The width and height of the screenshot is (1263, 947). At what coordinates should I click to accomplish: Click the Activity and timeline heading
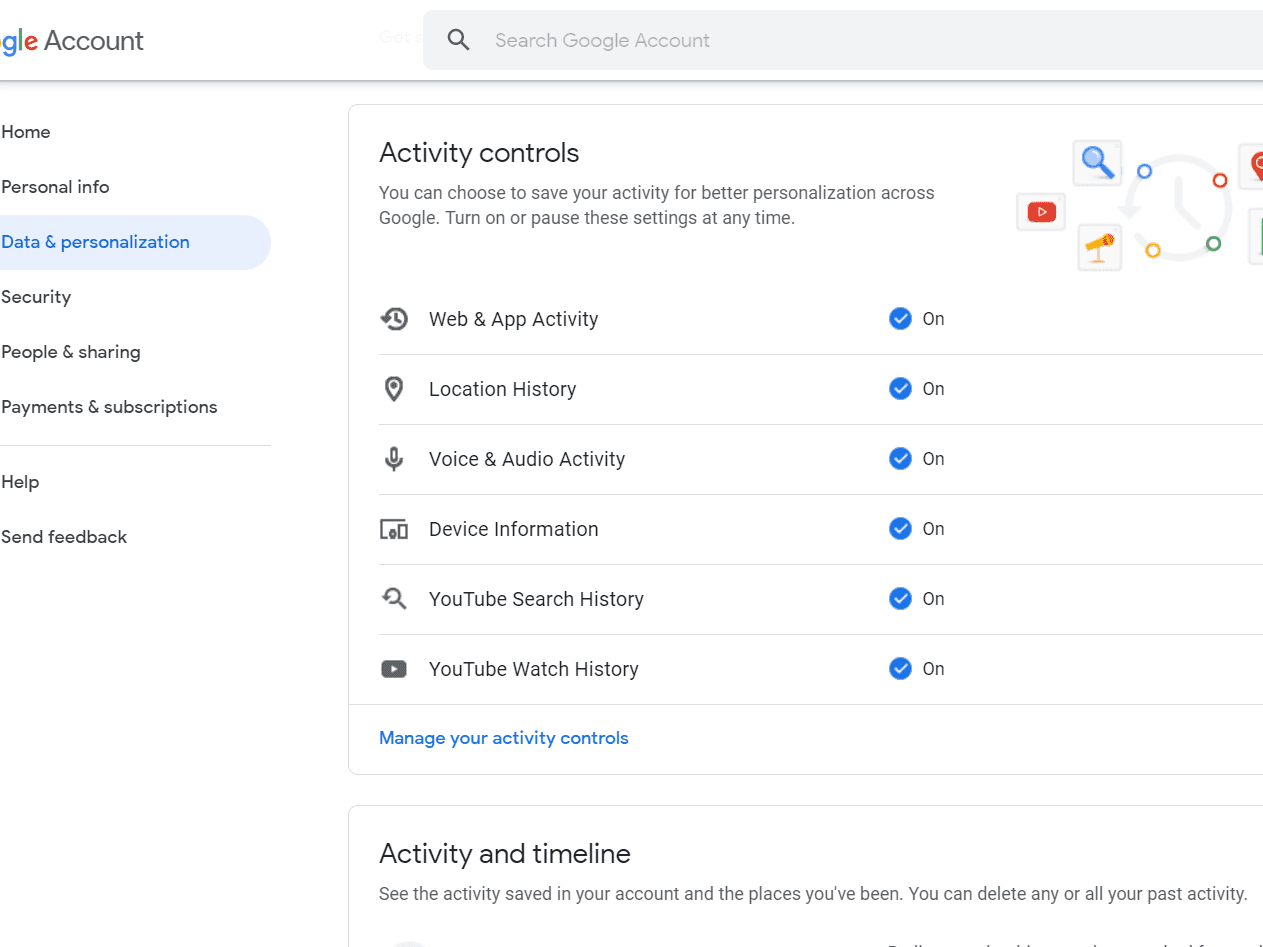coord(505,854)
